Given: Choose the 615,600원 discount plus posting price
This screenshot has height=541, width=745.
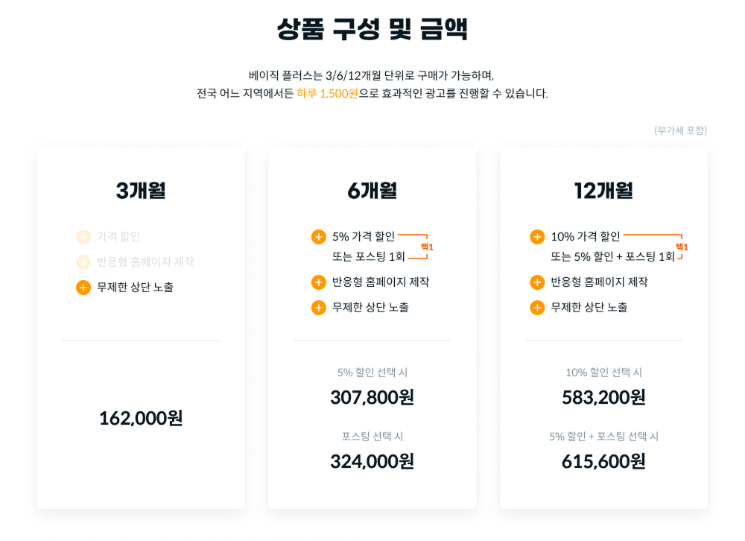Looking at the screenshot, I should pos(603,461).
